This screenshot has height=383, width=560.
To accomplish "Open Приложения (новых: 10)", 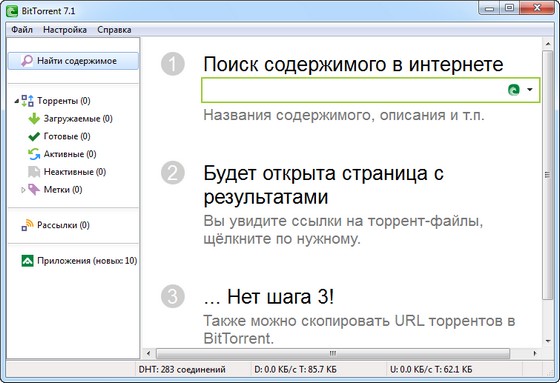I will click(x=87, y=261).
